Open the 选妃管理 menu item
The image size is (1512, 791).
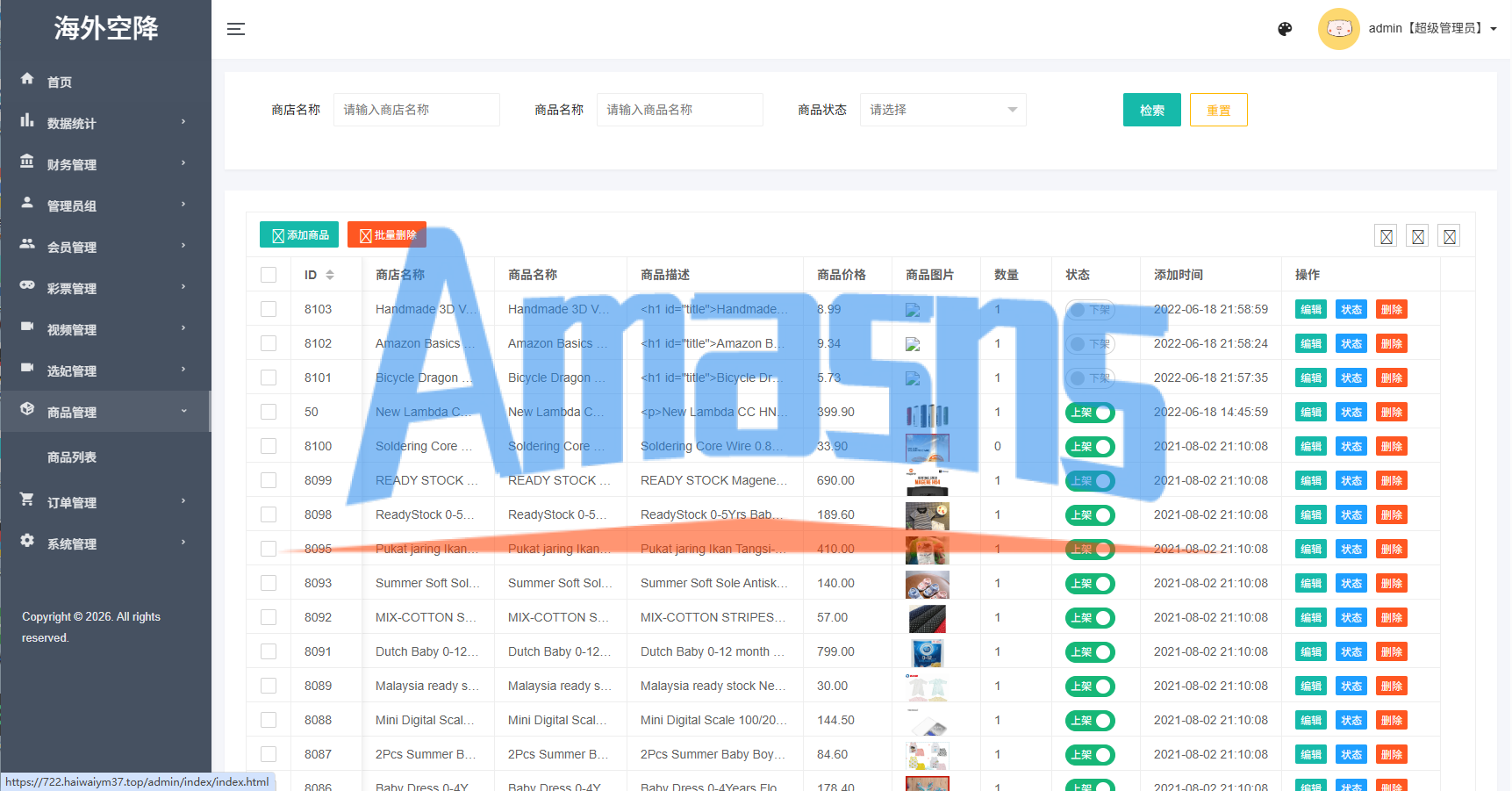(x=105, y=370)
